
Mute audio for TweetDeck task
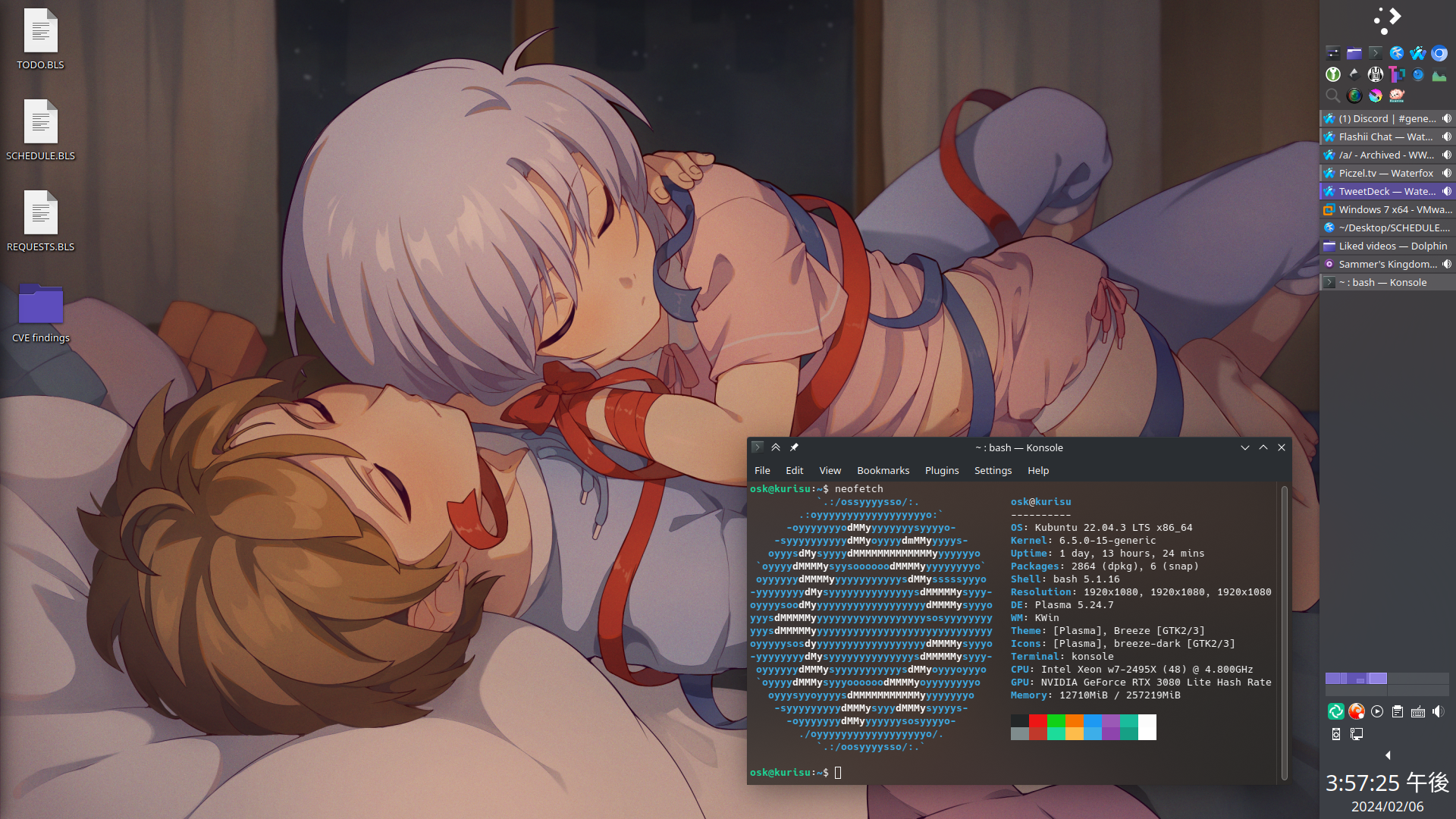tap(1447, 191)
